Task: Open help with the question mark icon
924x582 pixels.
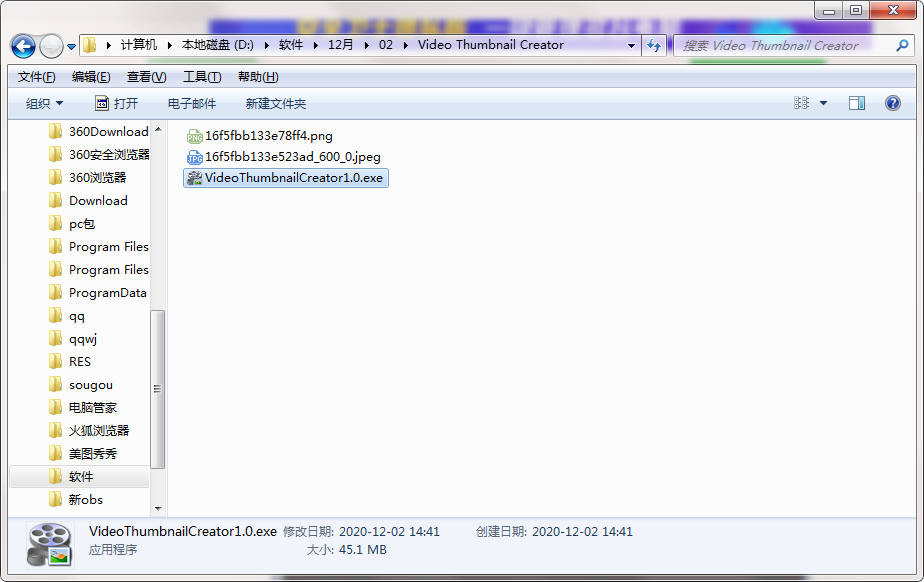Action: (x=893, y=103)
